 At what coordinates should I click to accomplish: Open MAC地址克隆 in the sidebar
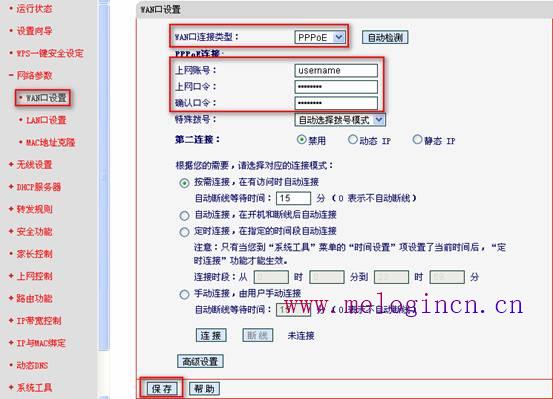[x=50, y=143]
